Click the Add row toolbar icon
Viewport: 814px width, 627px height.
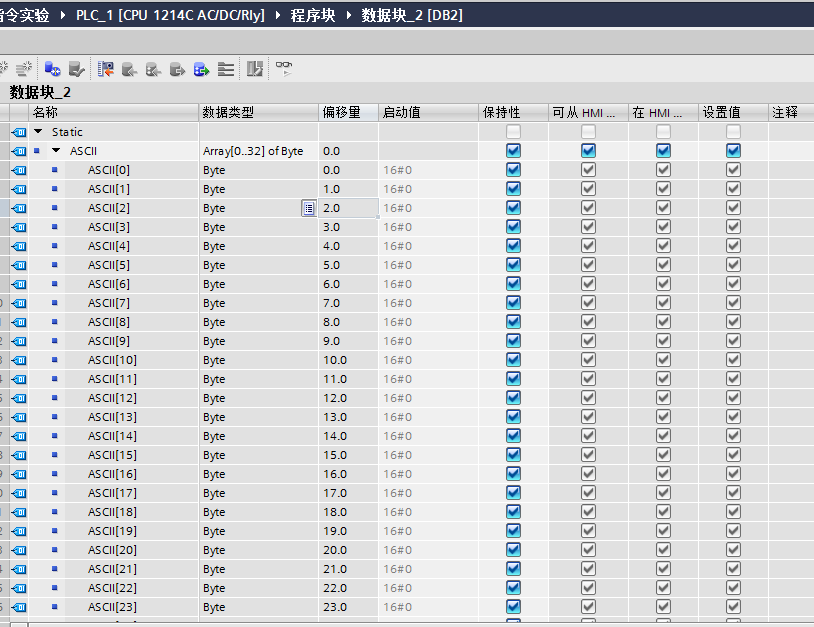(24, 69)
